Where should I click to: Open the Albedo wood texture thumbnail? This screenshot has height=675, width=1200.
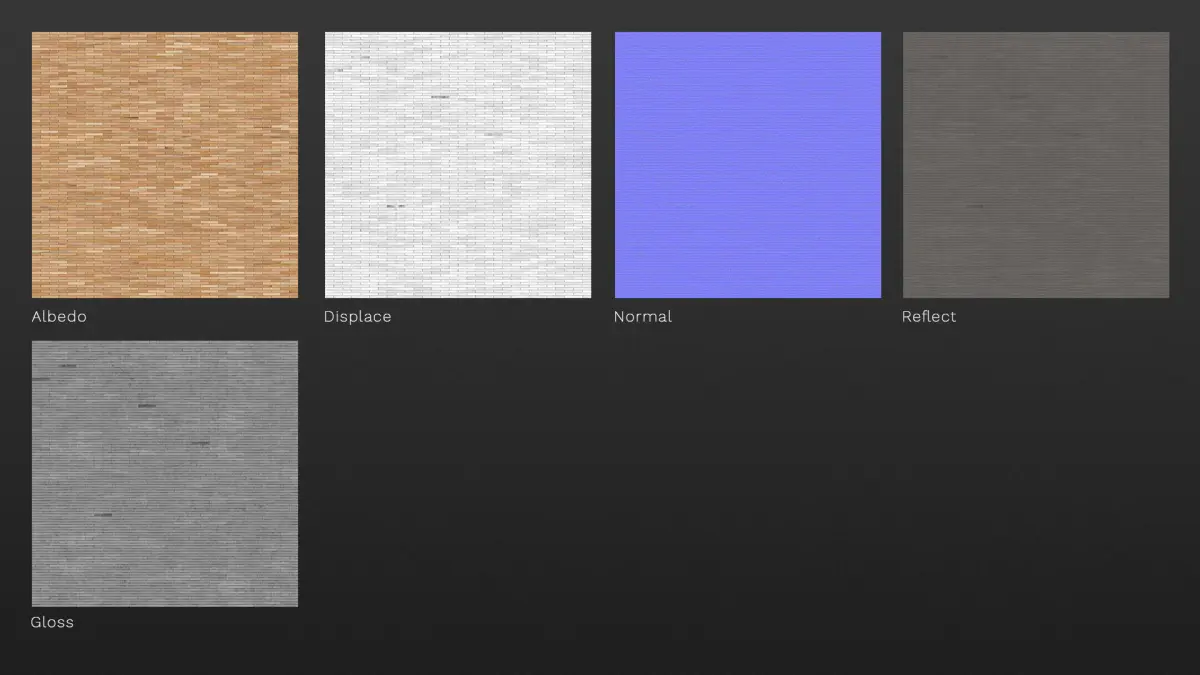(165, 165)
